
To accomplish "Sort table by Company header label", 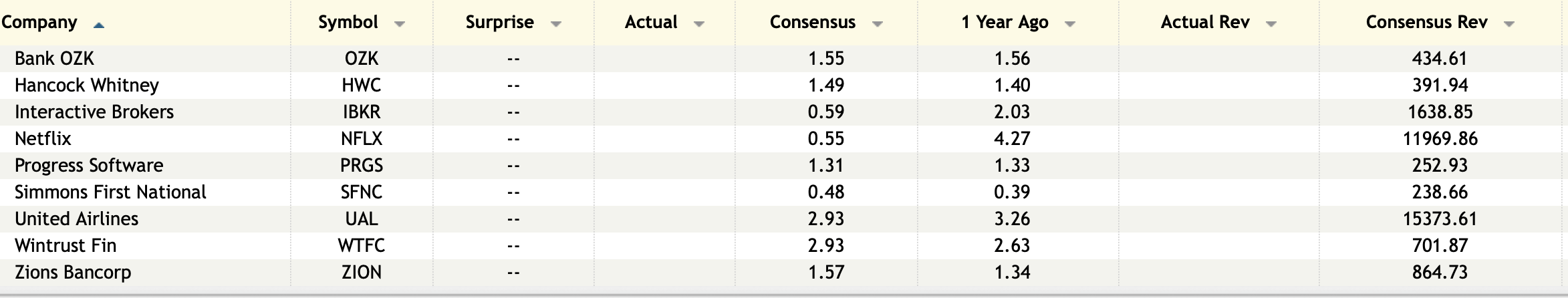I will 39,23.
